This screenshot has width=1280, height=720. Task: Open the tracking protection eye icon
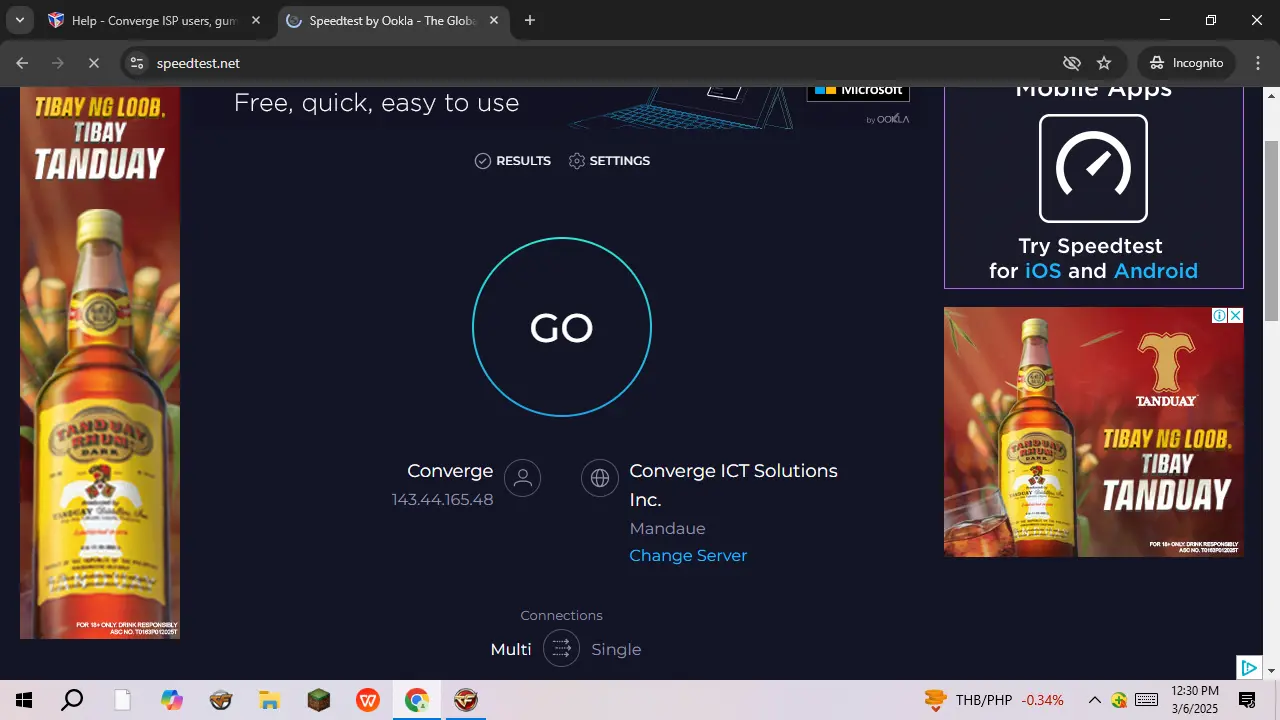click(1072, 63)
